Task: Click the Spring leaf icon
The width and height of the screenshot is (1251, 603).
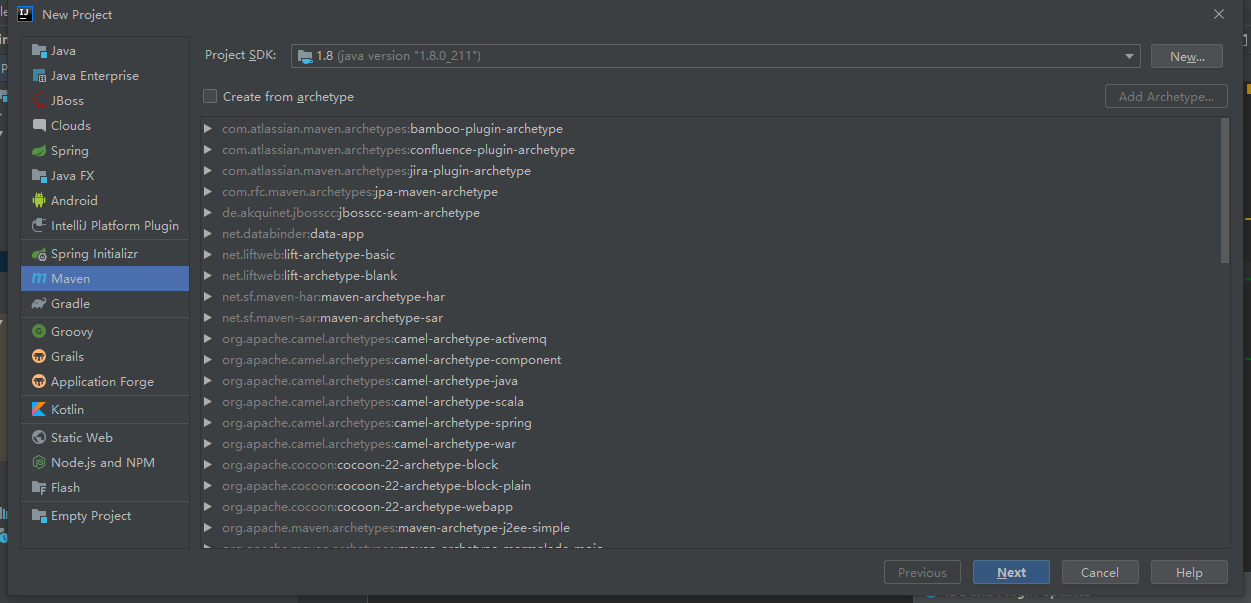Action: pos(39,151)
